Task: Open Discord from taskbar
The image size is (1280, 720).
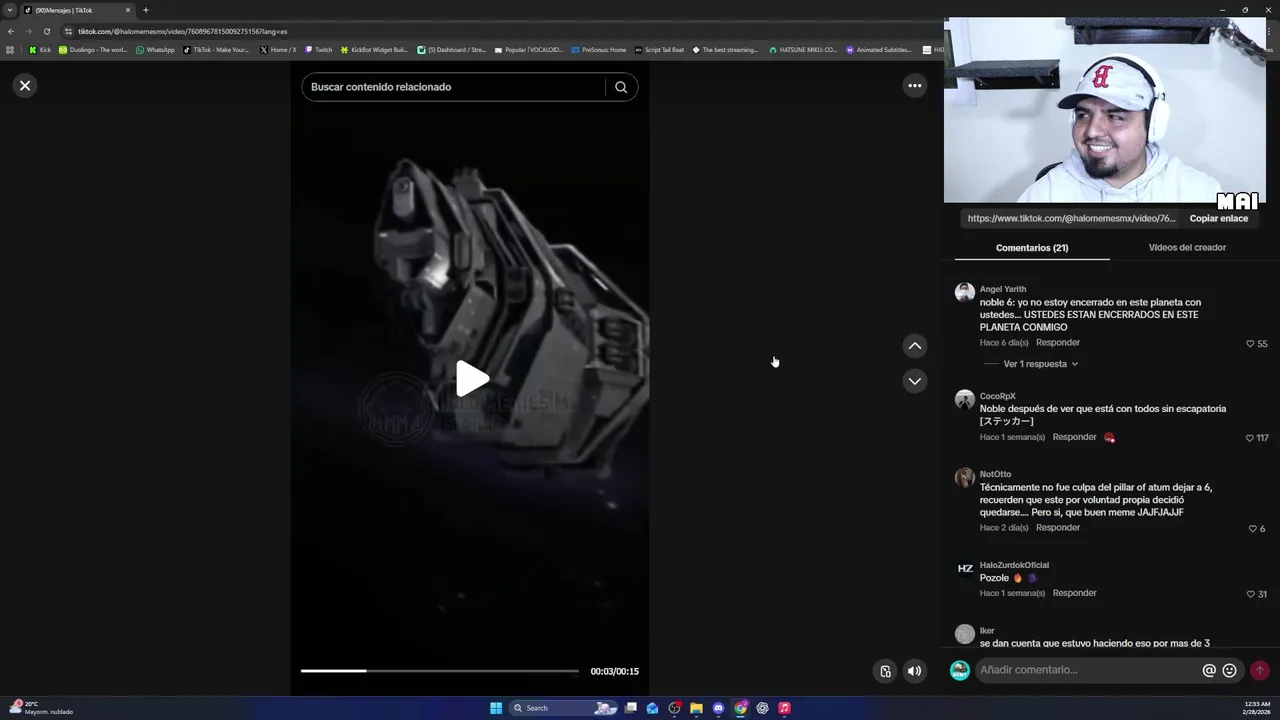Action: (x=718, y=708)
